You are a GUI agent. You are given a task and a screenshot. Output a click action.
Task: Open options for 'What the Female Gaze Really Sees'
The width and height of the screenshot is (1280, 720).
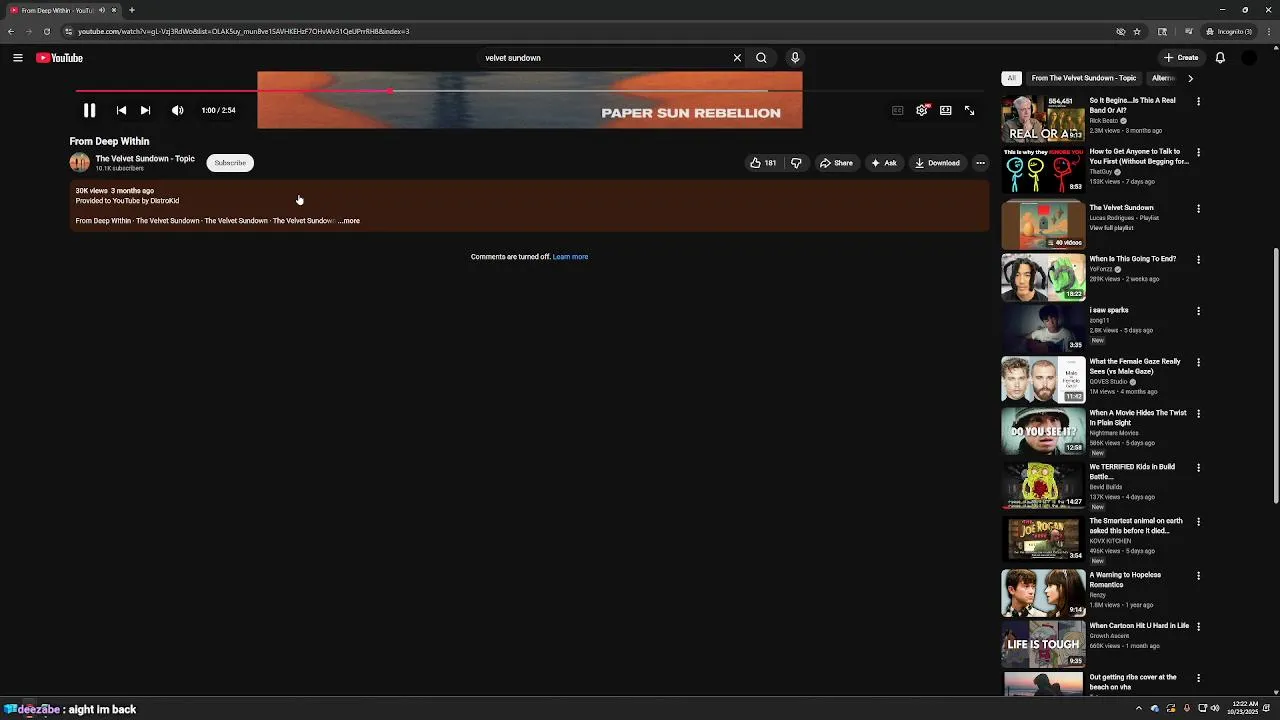point(1198,362)
